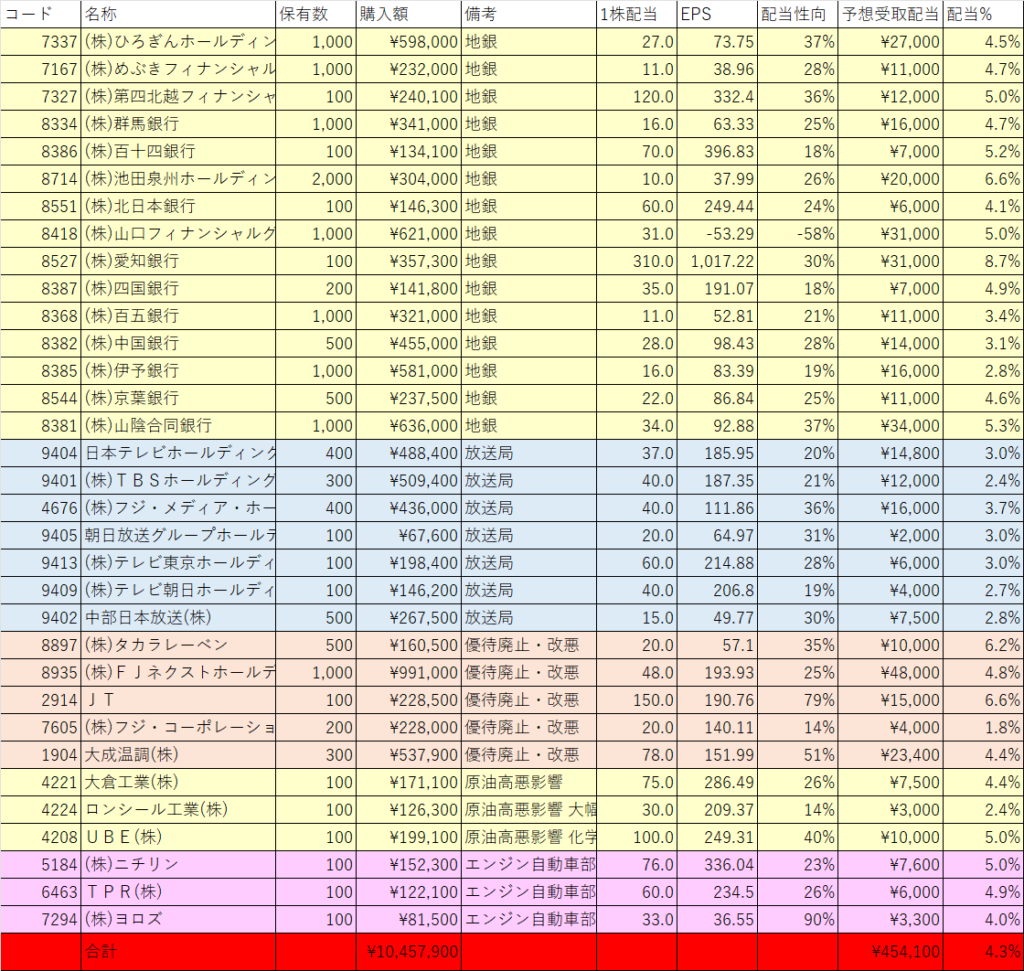Click purchase amount ¥598,000

(423, 42)
